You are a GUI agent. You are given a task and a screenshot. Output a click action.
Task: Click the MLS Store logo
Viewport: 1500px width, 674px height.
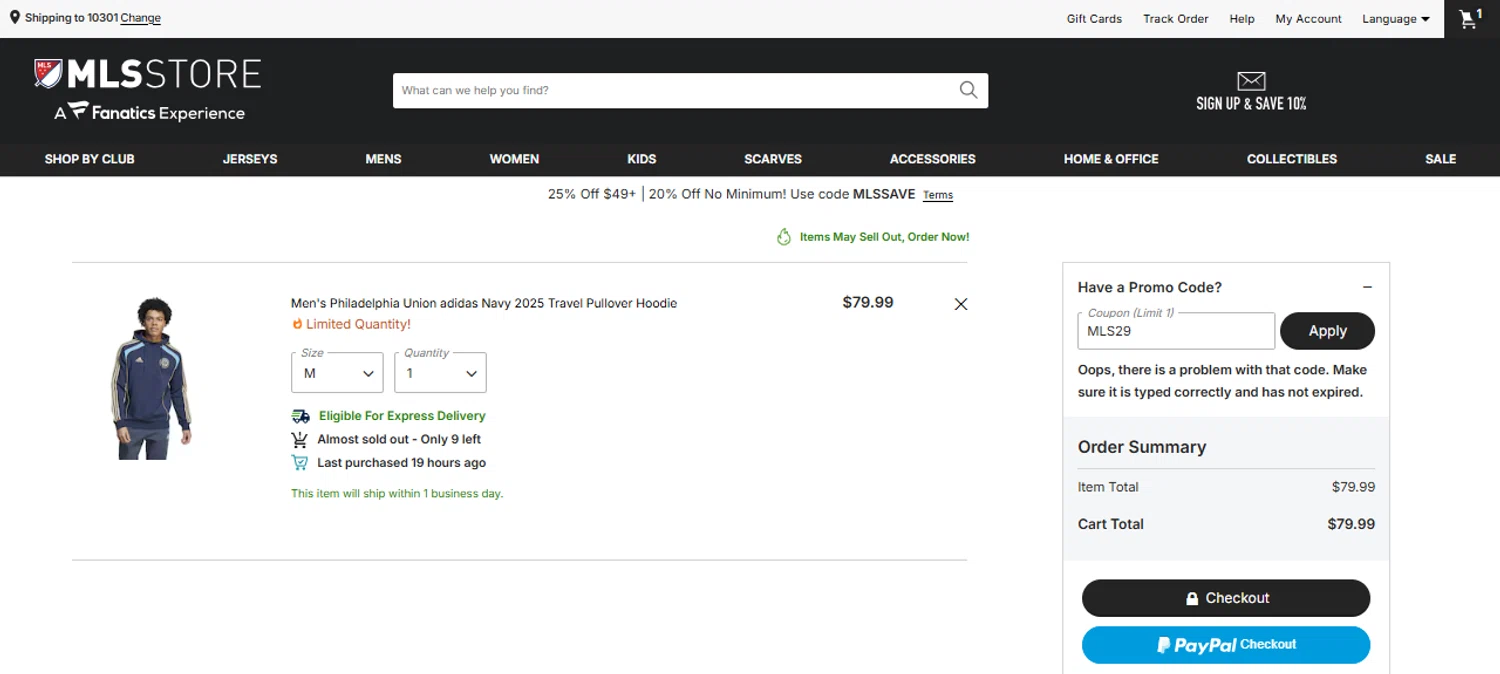pyautogui.click(x=148, y=89)
